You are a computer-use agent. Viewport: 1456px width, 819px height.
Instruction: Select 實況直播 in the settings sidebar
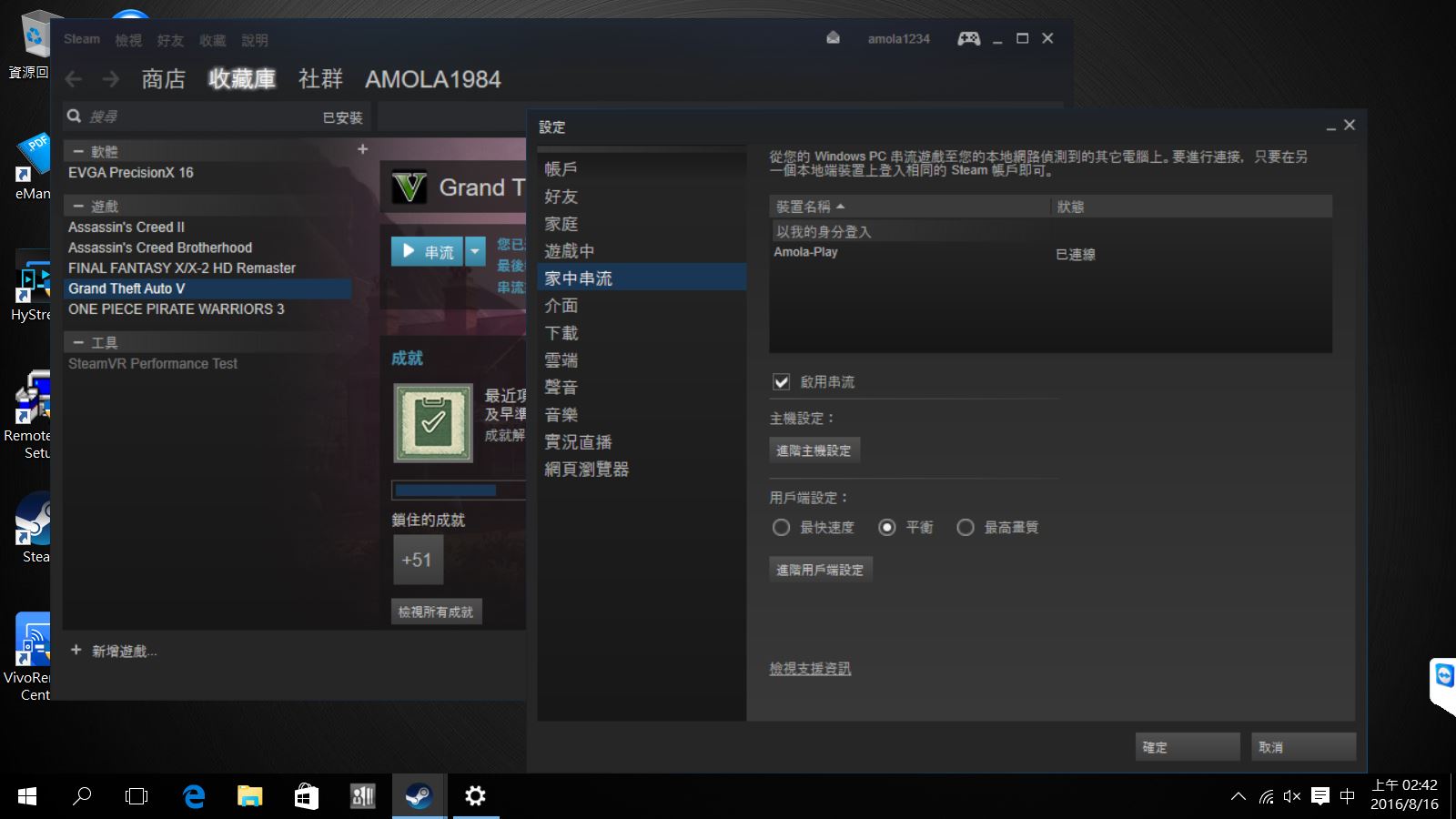[642, 441]
